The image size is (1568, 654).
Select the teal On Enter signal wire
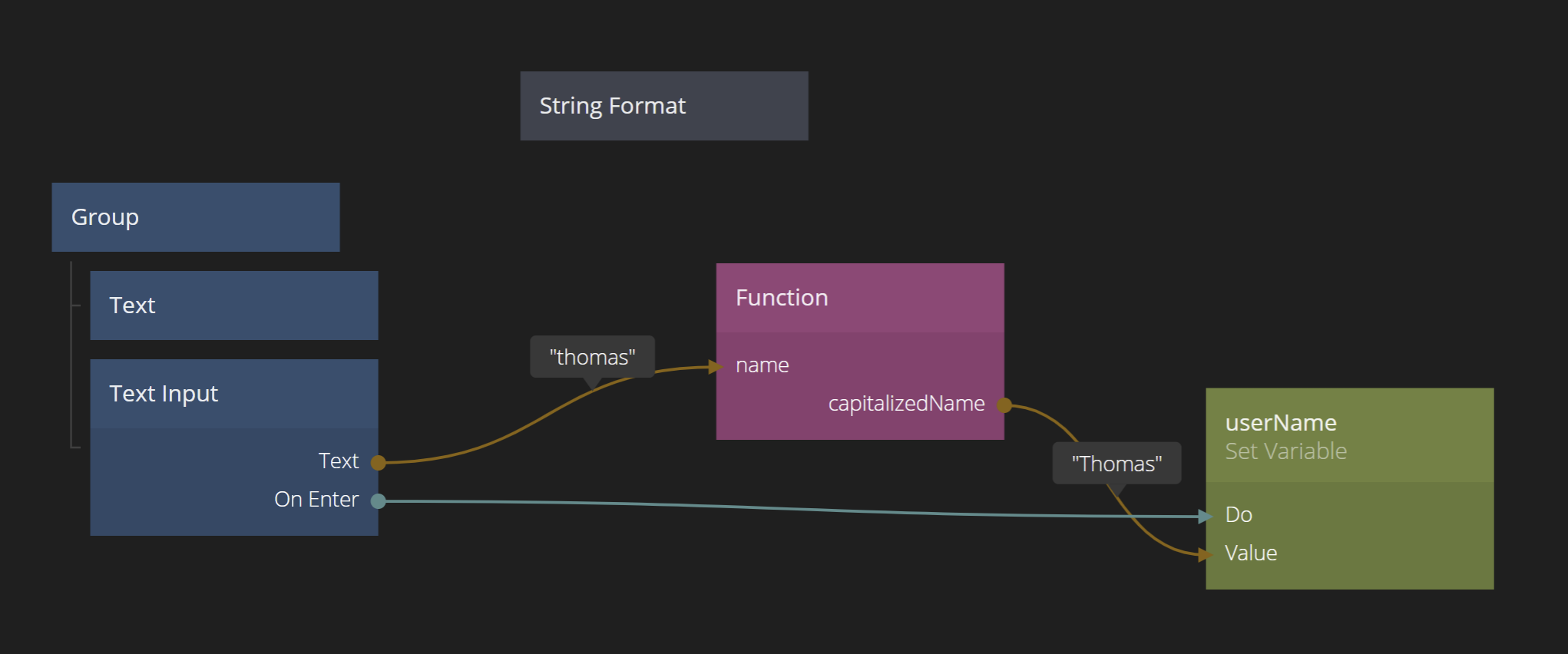pyautogui.click(x=768, y=508)
